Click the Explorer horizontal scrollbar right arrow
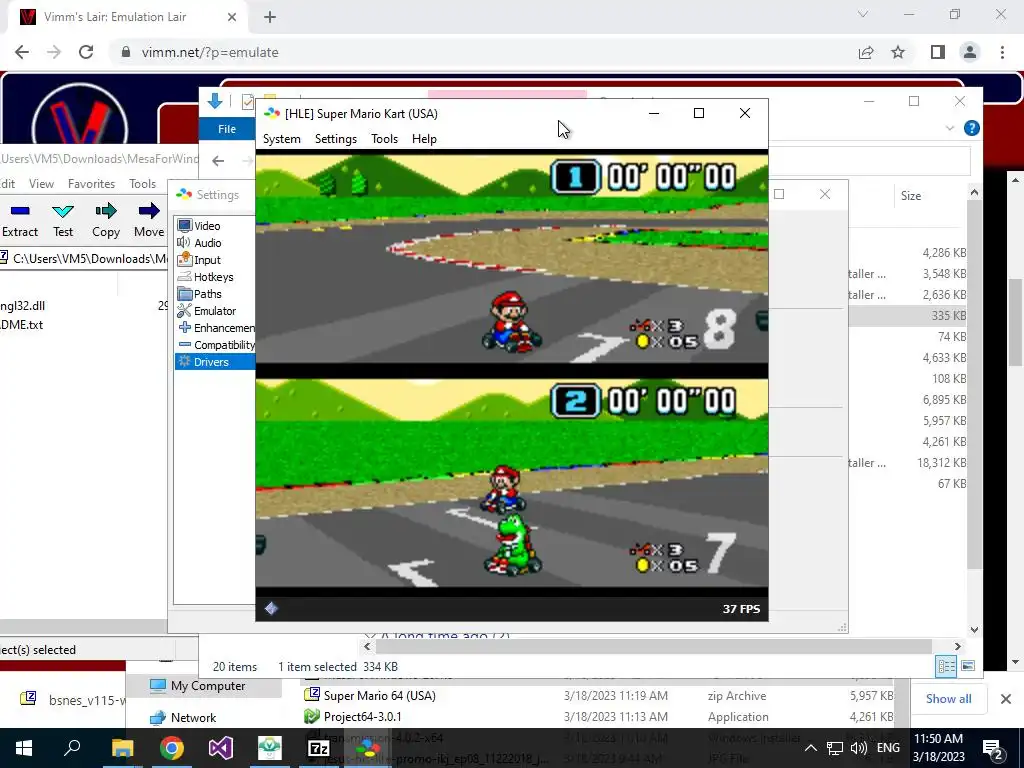 957,647
